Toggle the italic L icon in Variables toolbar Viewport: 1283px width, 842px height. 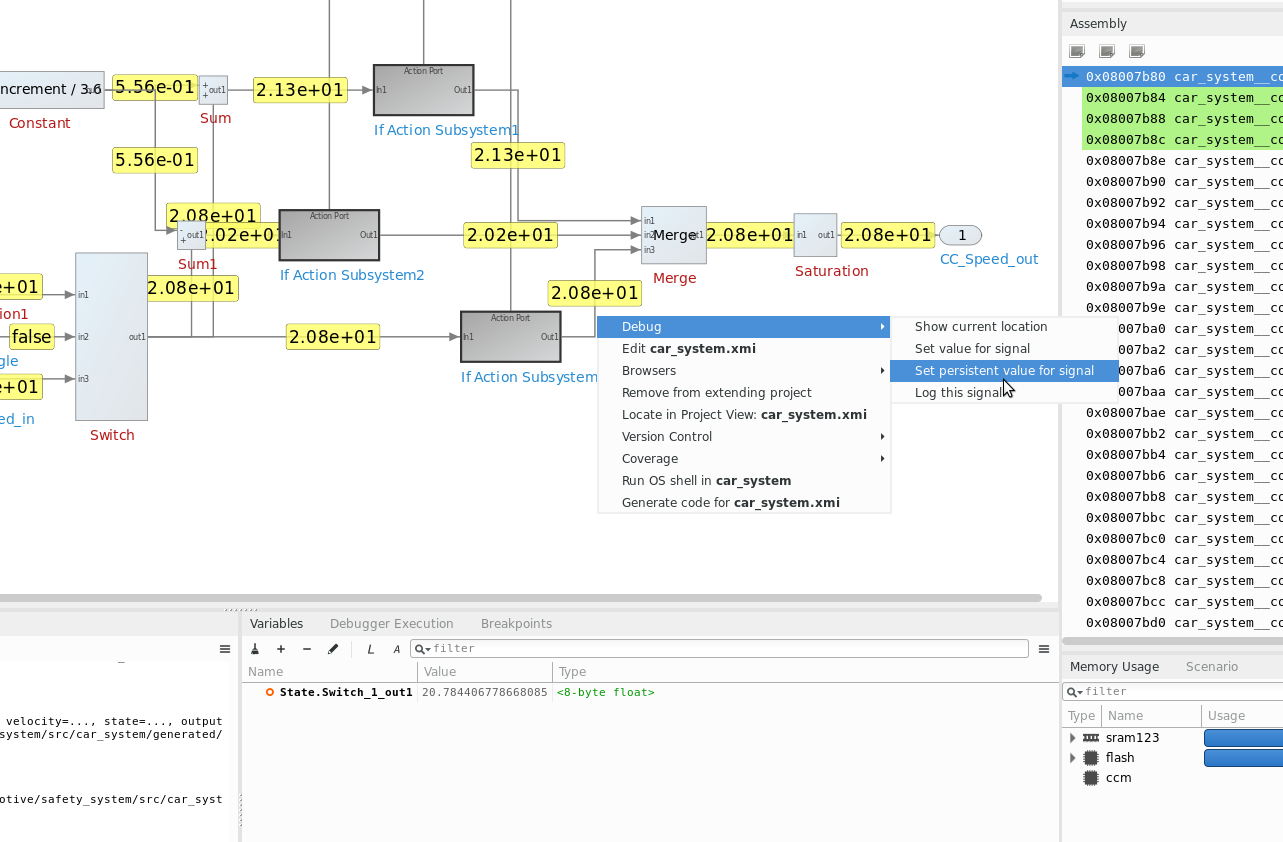point(371,649)
